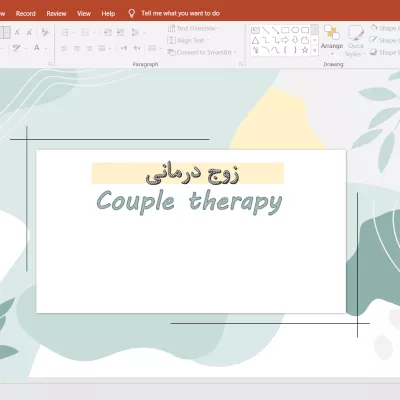This screenshot has height=400, width=400.
Task: Align text left
Action: point(64,49)
